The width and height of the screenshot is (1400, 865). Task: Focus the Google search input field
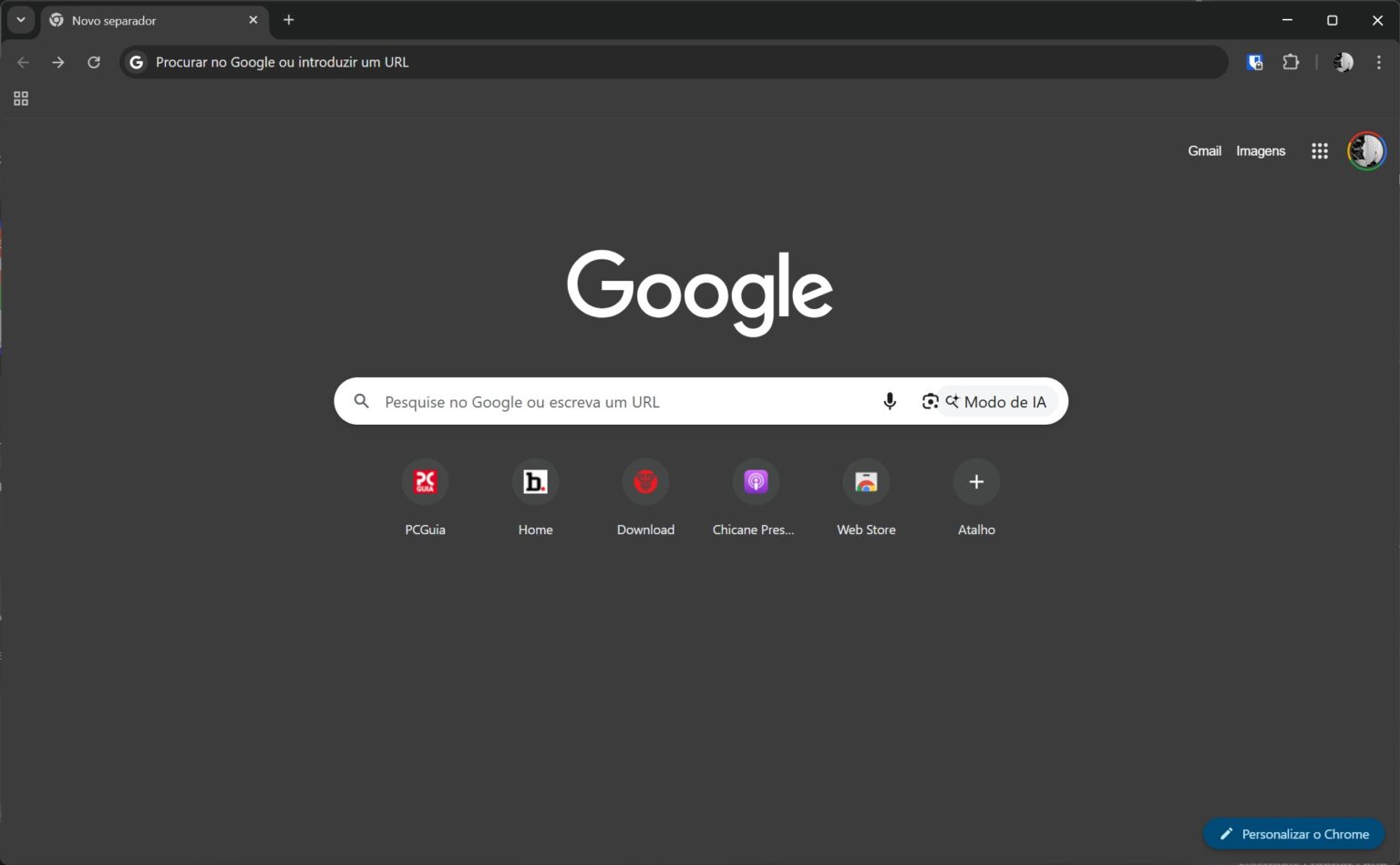coord(620,402)
